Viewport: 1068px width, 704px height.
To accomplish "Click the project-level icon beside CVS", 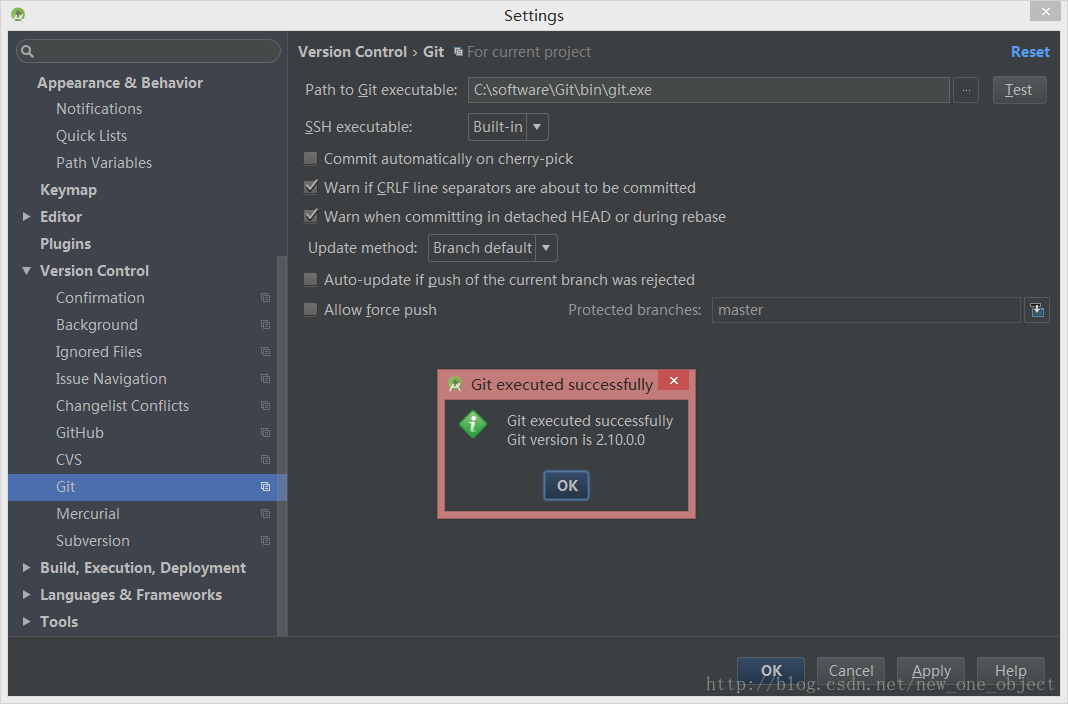I will (266, 460).
